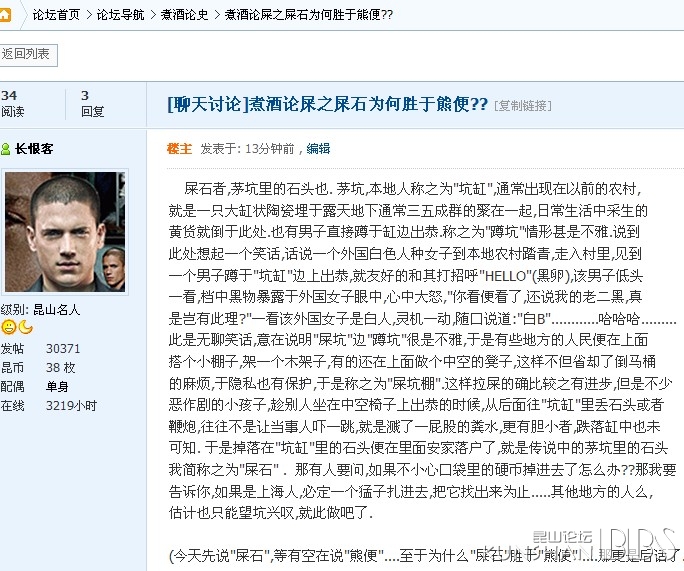Viewport: 684px width, 571px height.
Task: Open 论坛首页 breadcrumb link
Action: coord(56,15)
